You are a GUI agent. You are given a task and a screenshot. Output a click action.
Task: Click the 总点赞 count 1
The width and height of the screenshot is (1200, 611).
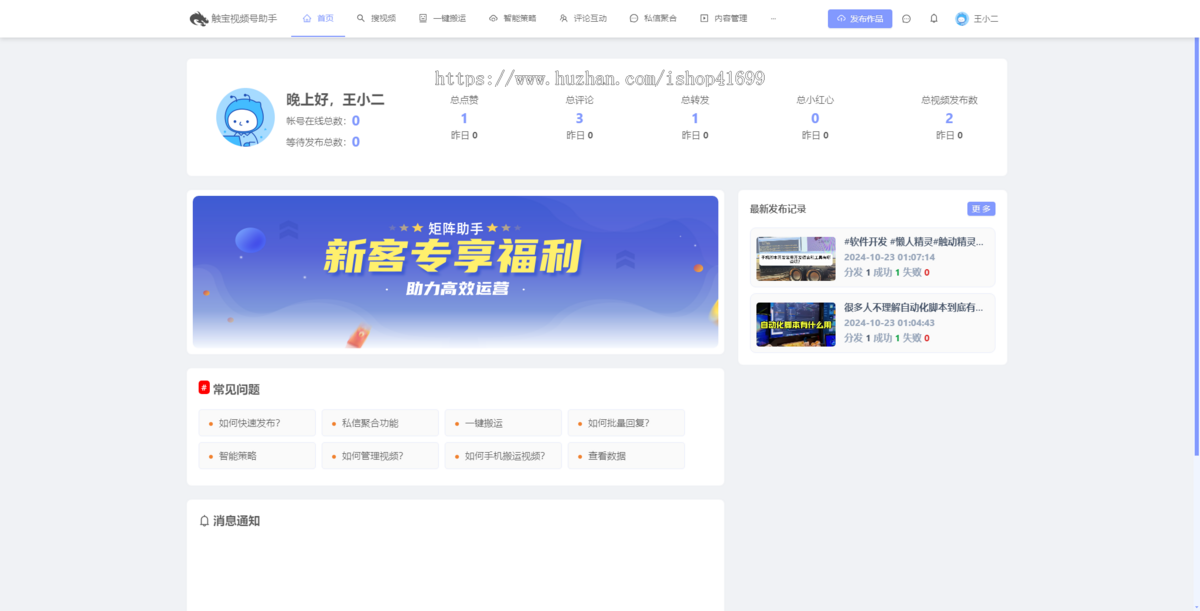click(464, 118)
